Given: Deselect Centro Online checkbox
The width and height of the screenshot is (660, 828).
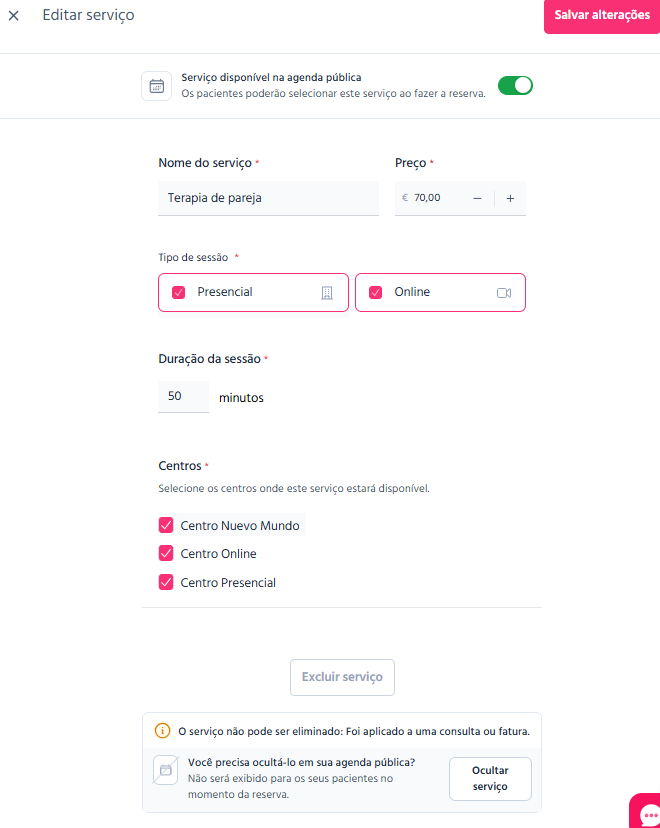Looking at the screenshot, I should pos(166,553).
